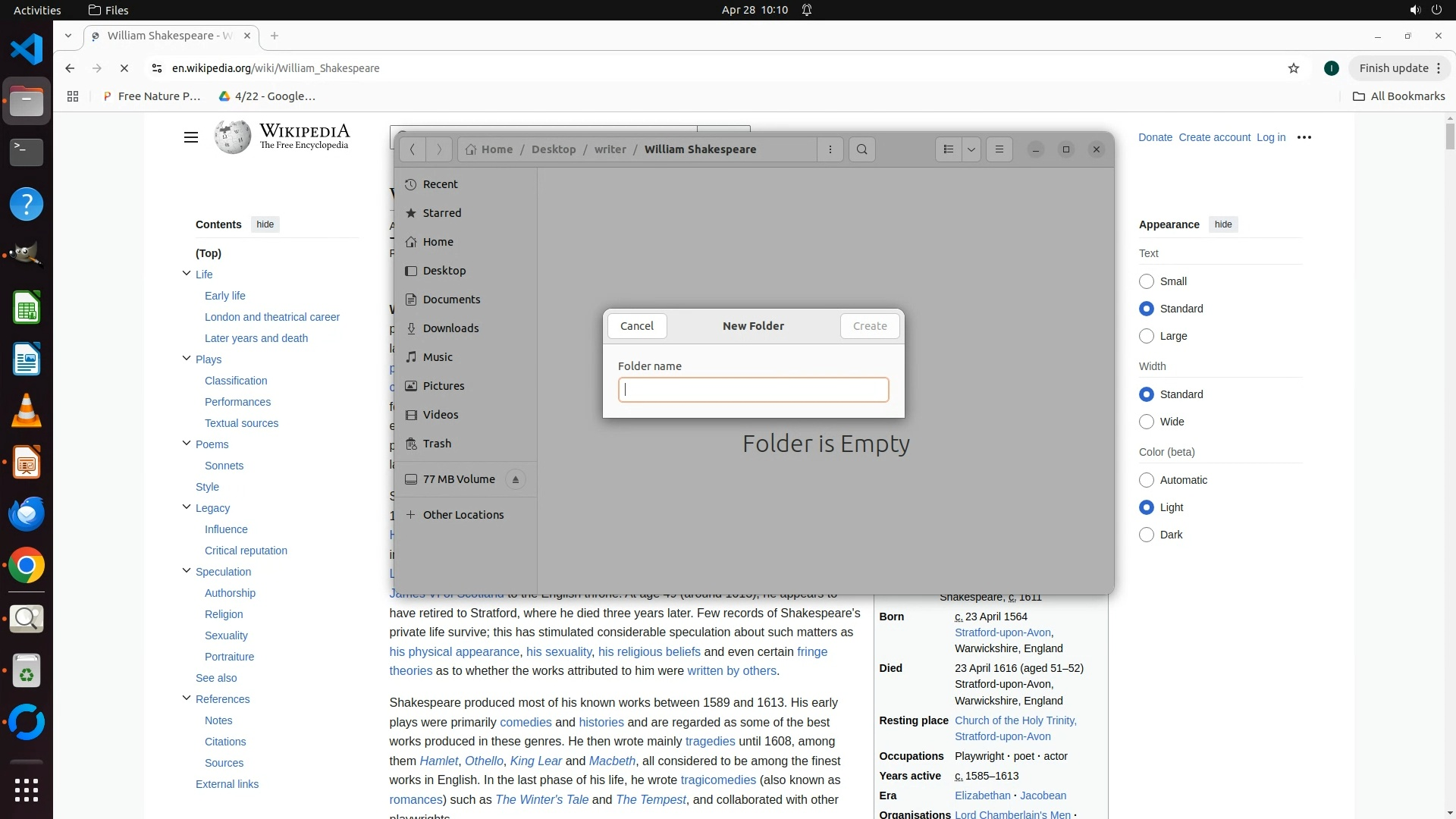The width and height of the screenshot is (1456, 819).
Task: Bookmark this page with the star icon
Action: pos(1294,68)
